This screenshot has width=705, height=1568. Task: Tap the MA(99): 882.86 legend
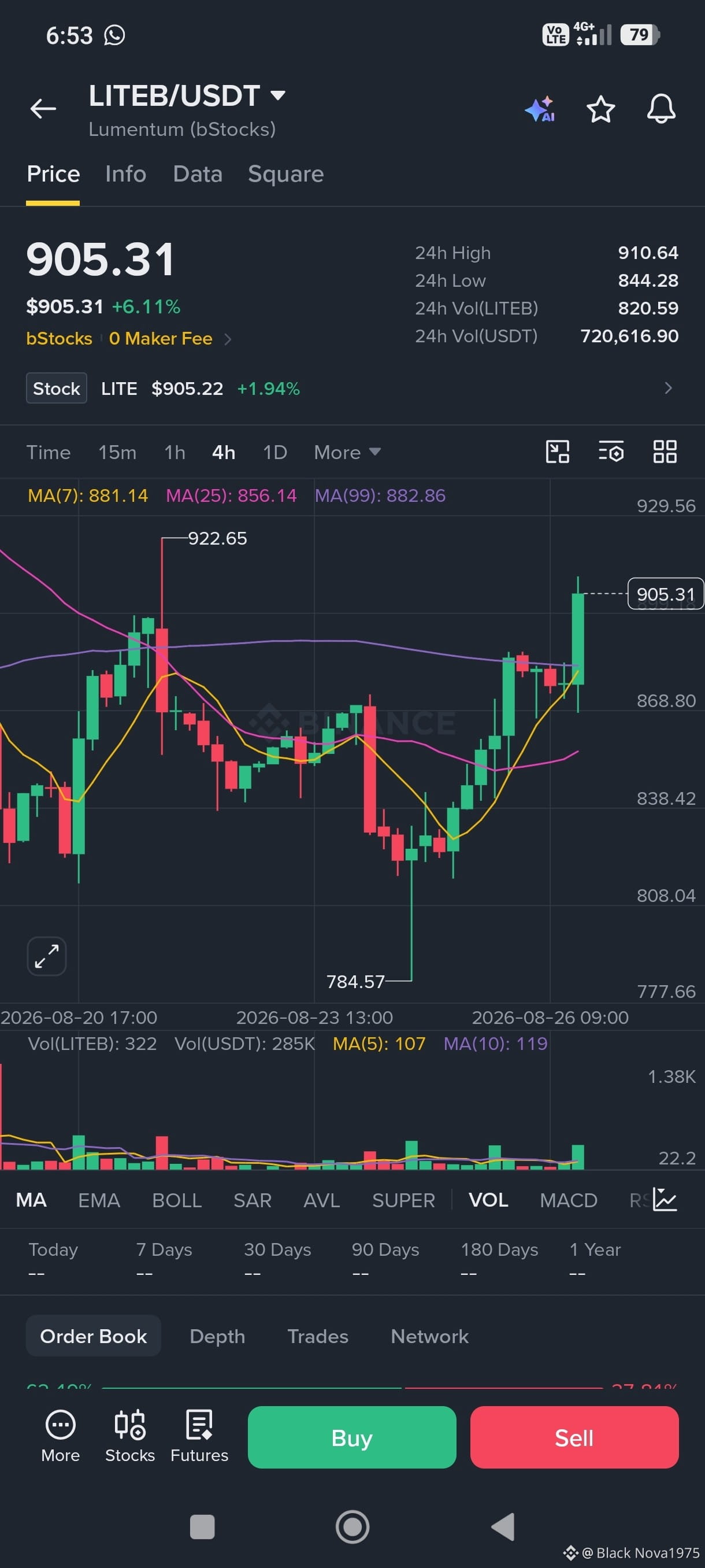pyautogui.click(x=380, y=495)
